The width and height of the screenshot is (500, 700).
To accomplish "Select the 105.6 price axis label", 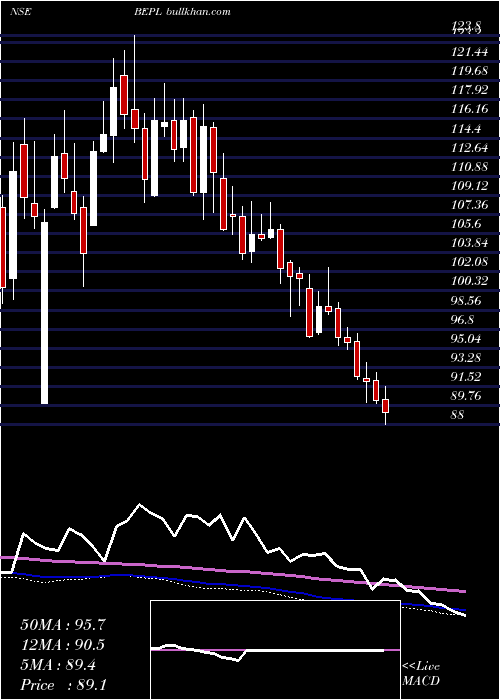I will pos(466,224).
